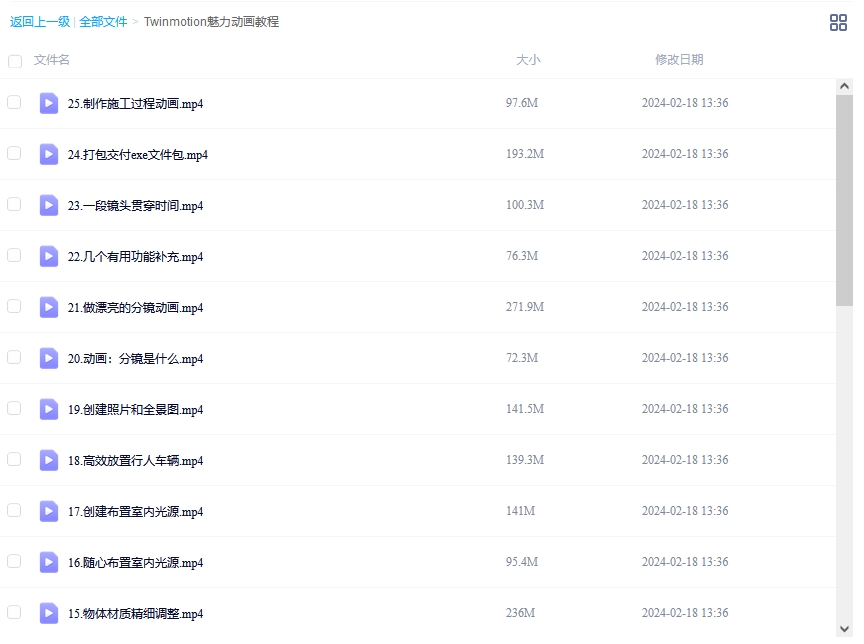
Task: Click size value 139.3M
Action: pos(525,459)
